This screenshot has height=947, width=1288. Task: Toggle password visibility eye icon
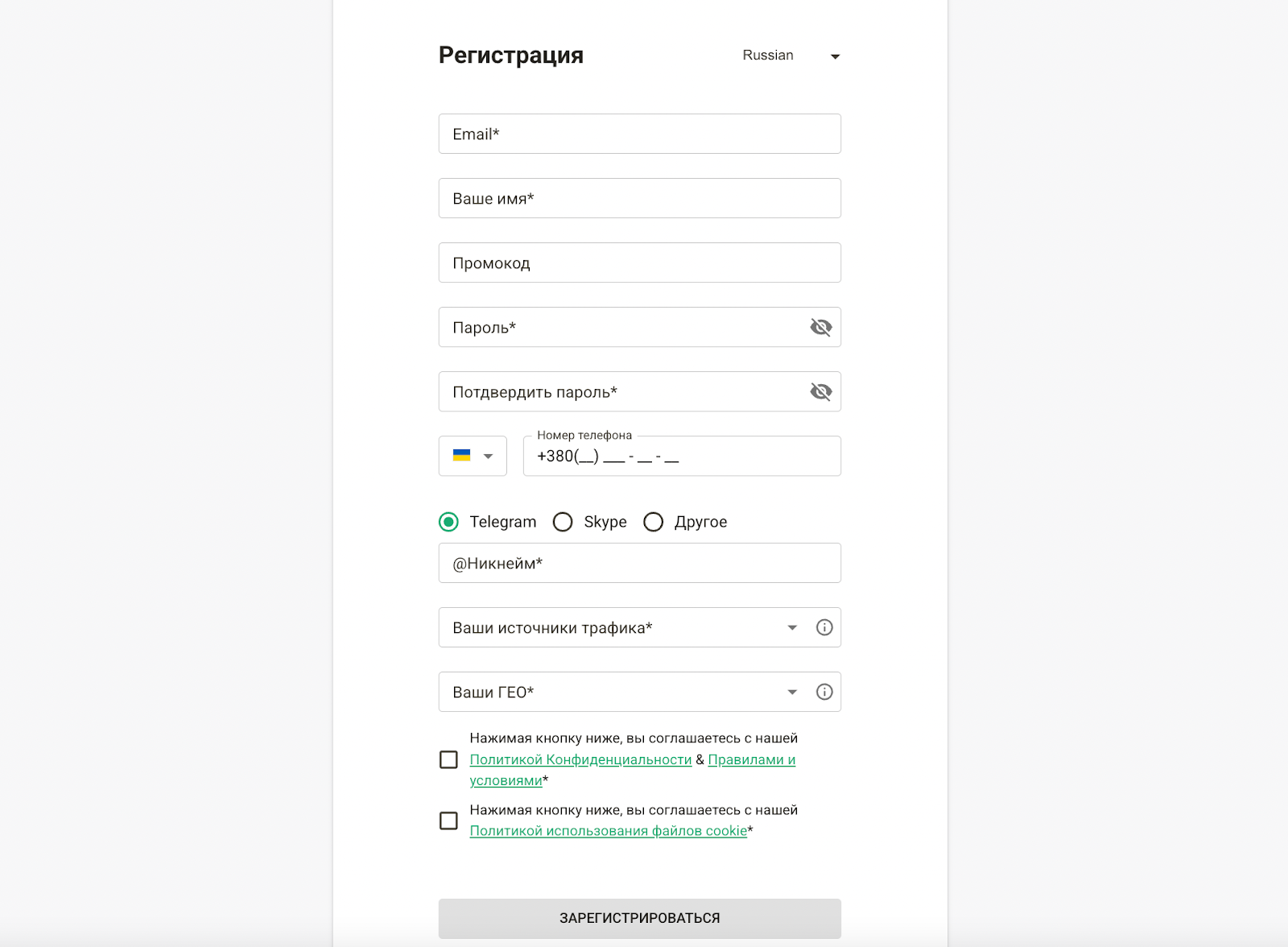[x=820, y=327]
